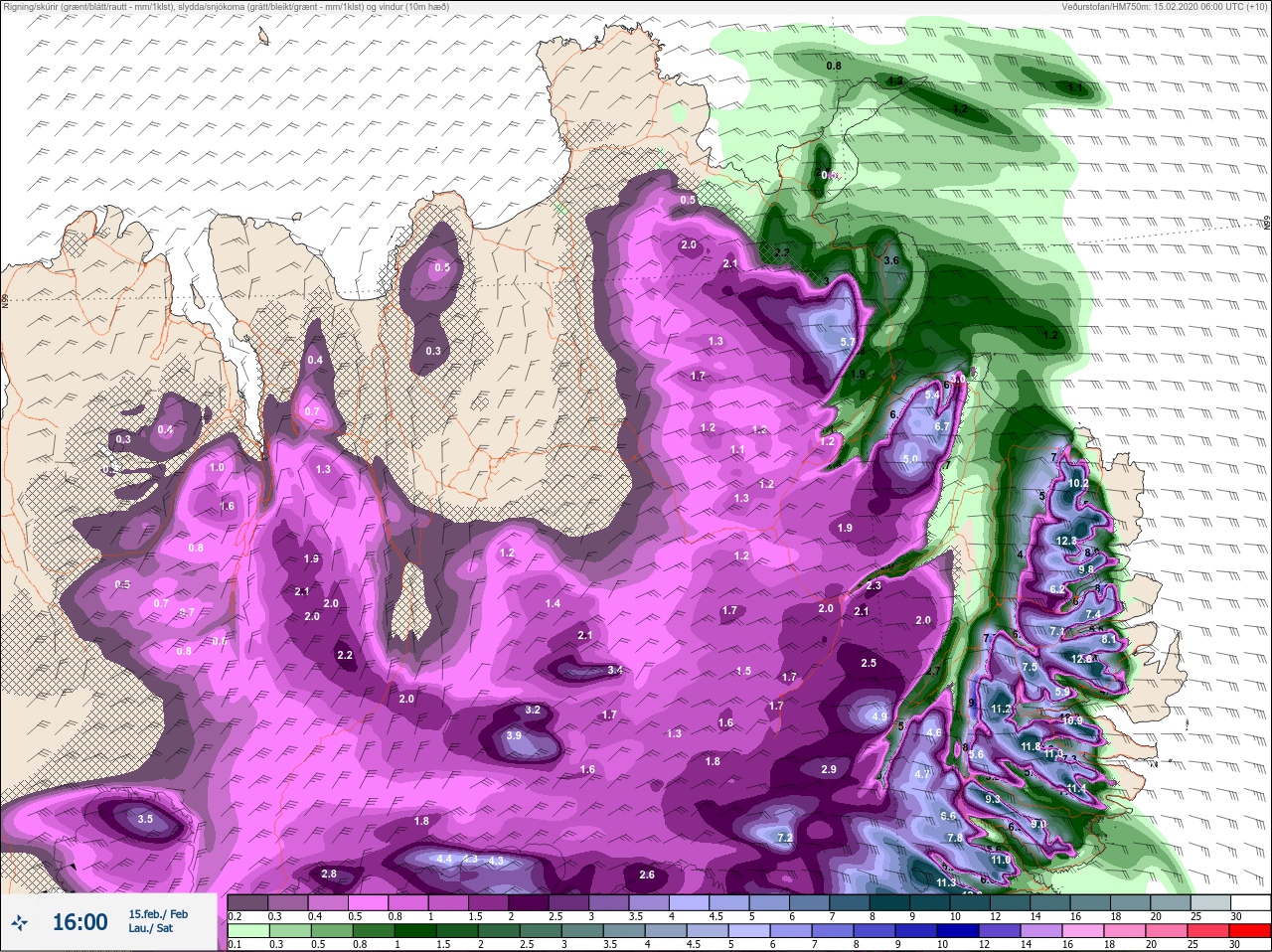Click the 2.8 precipitation value
Image resolution: width=1272 pixels, height=952 pixels.
pos(329,874)
